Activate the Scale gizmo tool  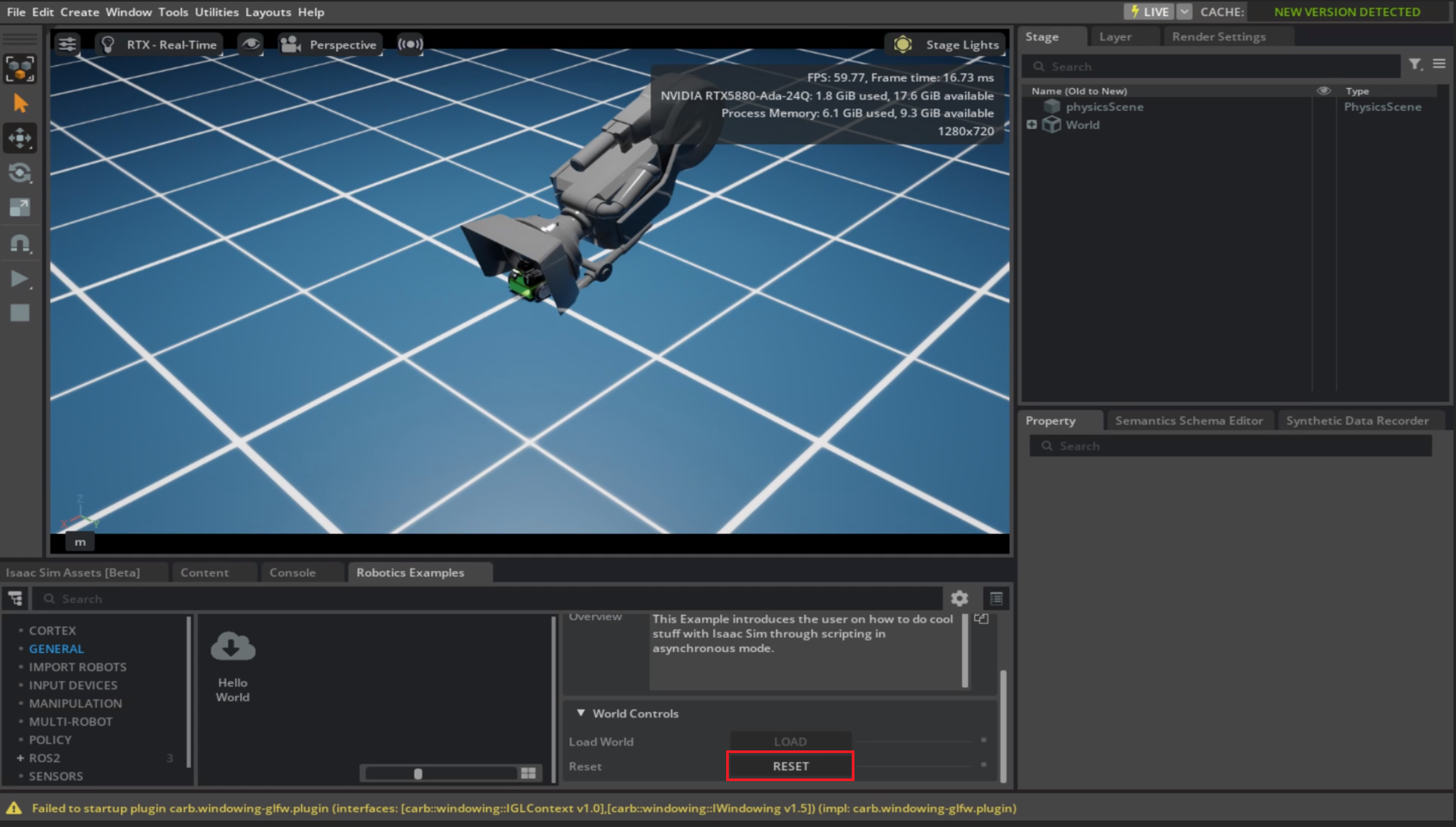pyautogui.click(x=20, y=207)
